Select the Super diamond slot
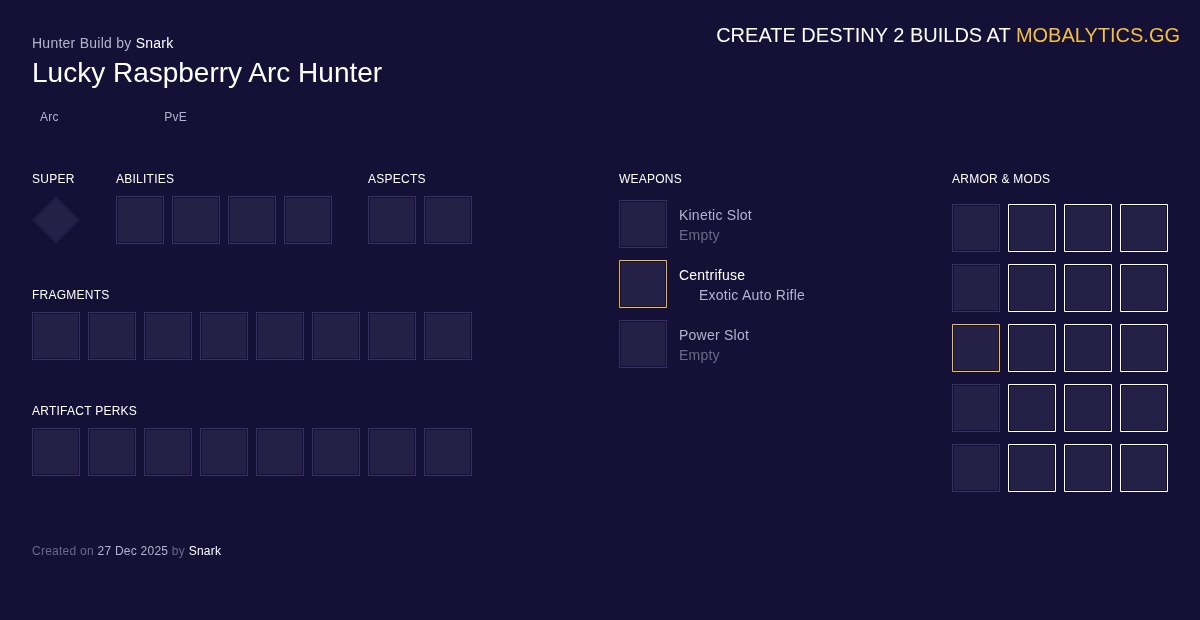 coord(55,220)
